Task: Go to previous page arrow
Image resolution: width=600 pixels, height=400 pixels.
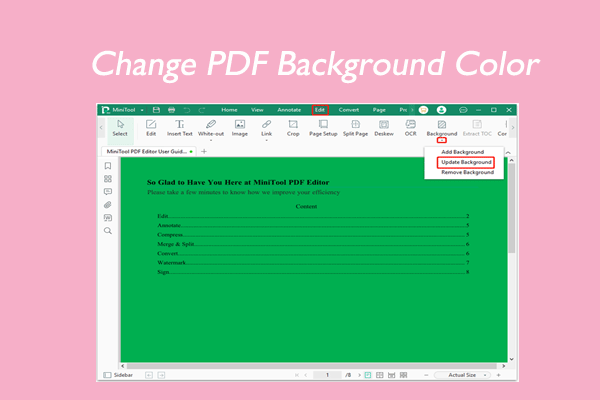Action: point(305,375)
